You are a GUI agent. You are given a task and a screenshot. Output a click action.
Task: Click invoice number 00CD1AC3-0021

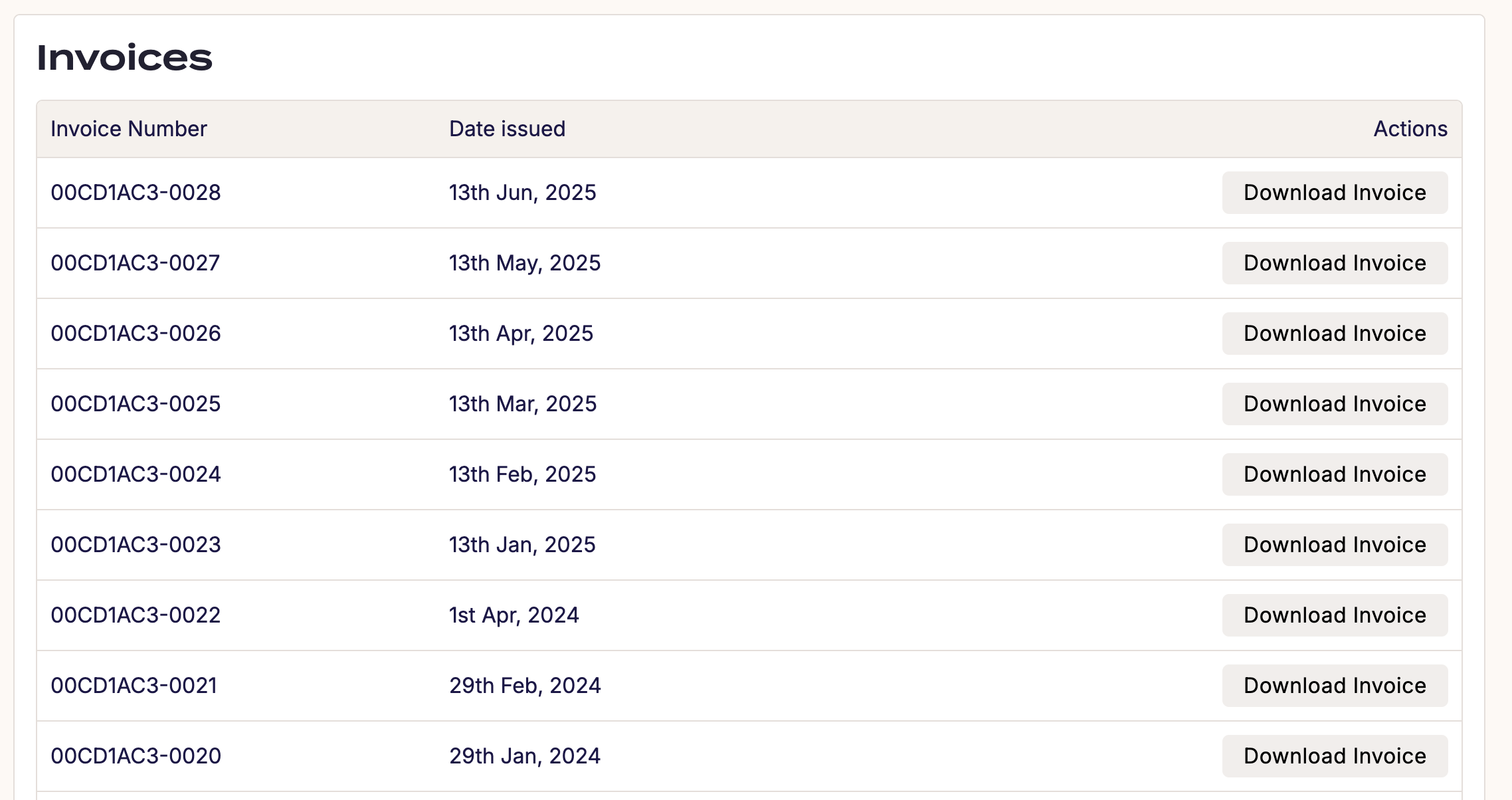tap(134, 686)
